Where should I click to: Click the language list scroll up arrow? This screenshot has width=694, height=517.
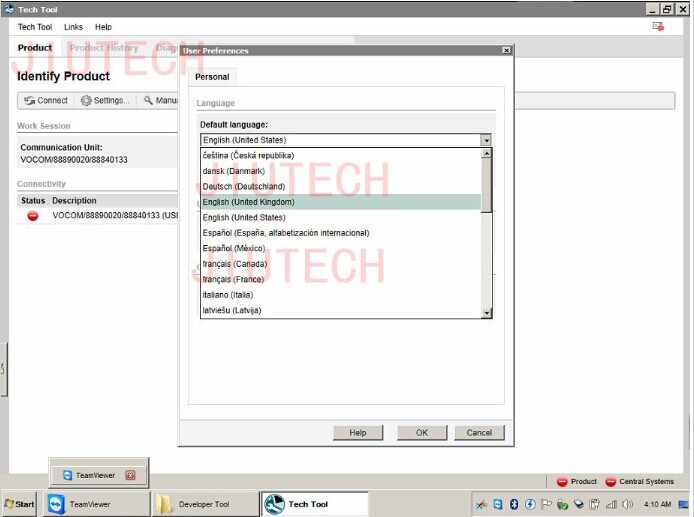[486, 153]
